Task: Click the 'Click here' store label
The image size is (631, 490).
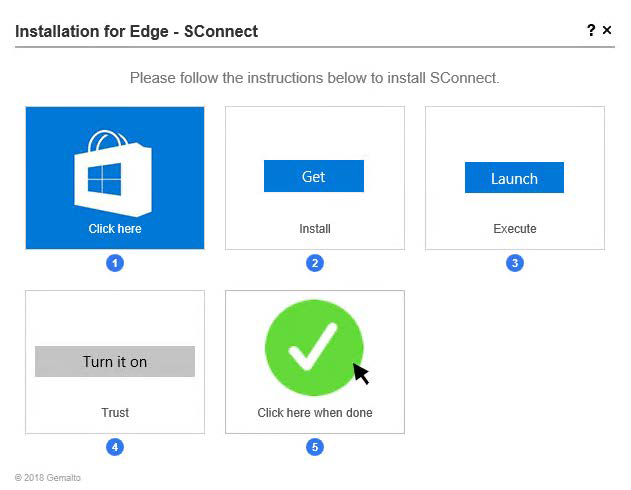Action: [115, 229]
